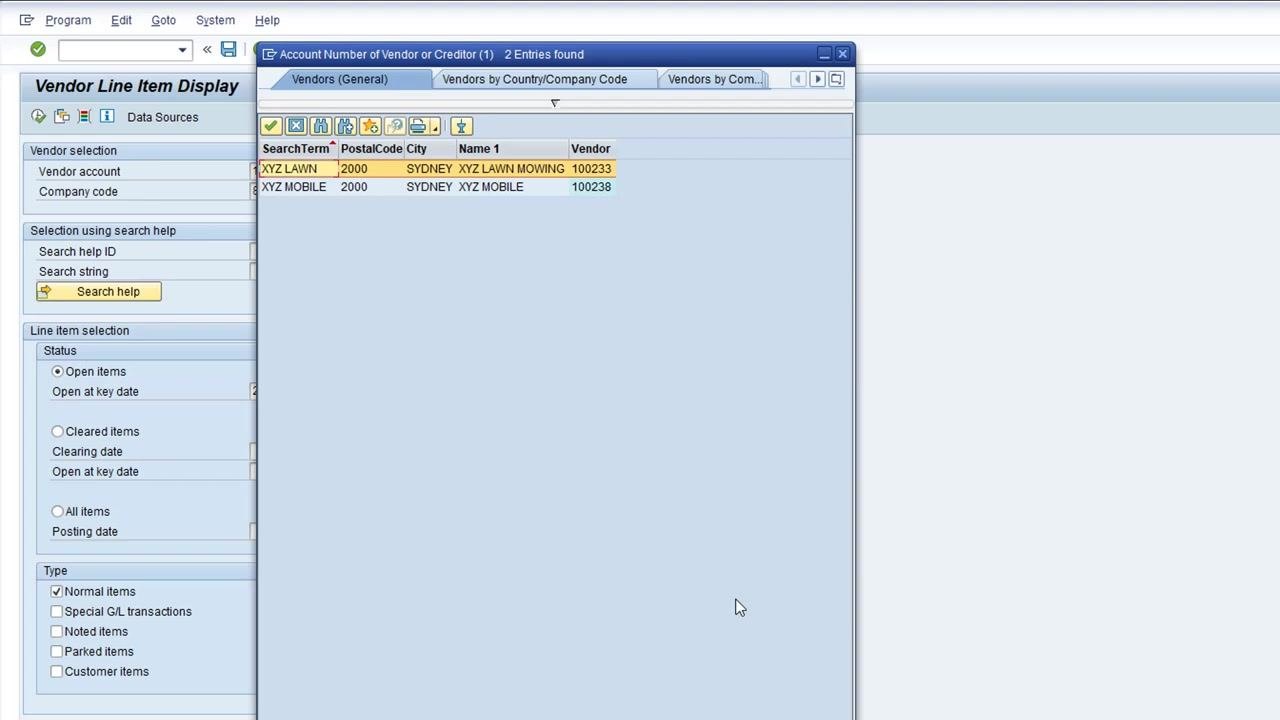1280x720 pixels.
Task: Enable the Special G/L transactions checkbox
Action: [x=57, y=611]
